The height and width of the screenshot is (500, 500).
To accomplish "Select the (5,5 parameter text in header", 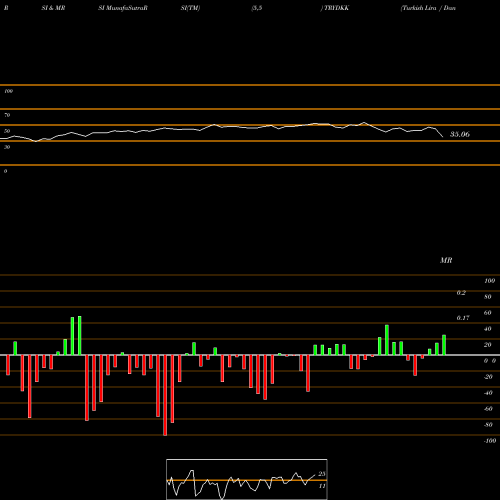I will (x=257, y=8).
